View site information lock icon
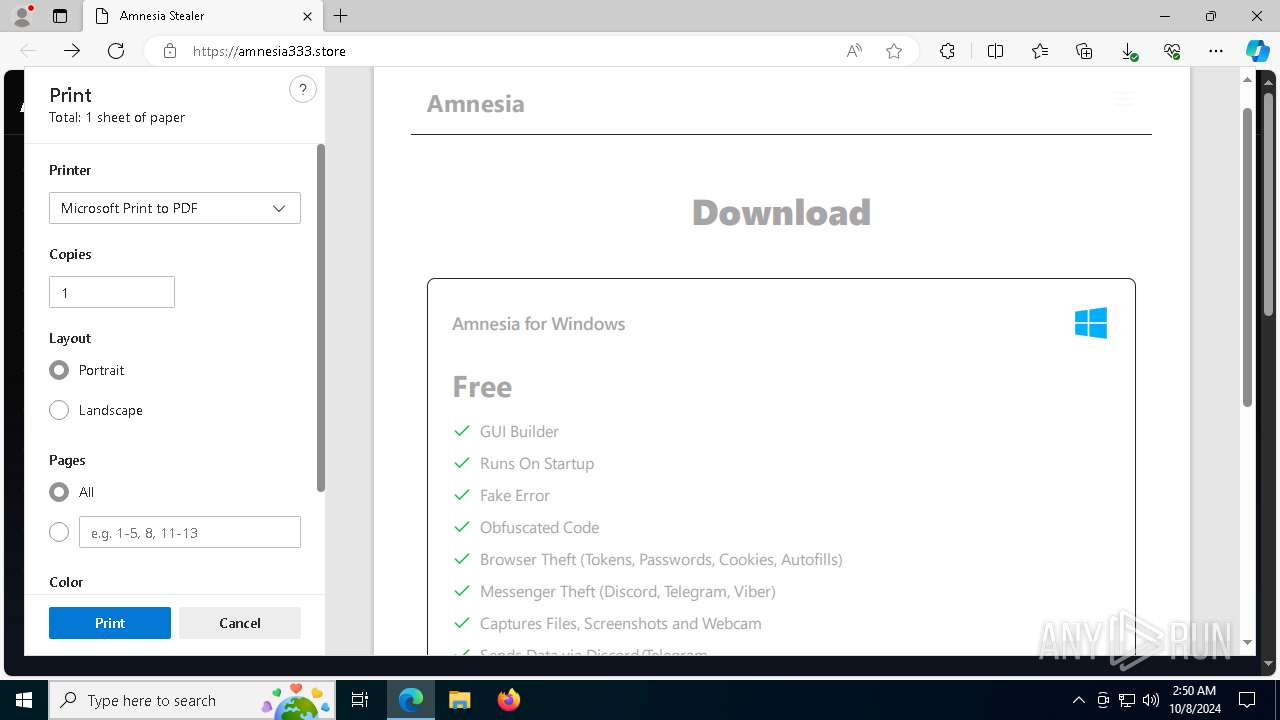 click(x=170, y=51)
